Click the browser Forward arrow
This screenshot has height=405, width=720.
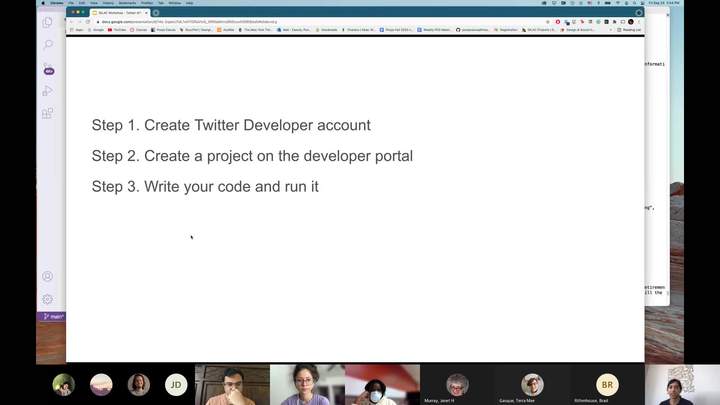coord(79,22)
